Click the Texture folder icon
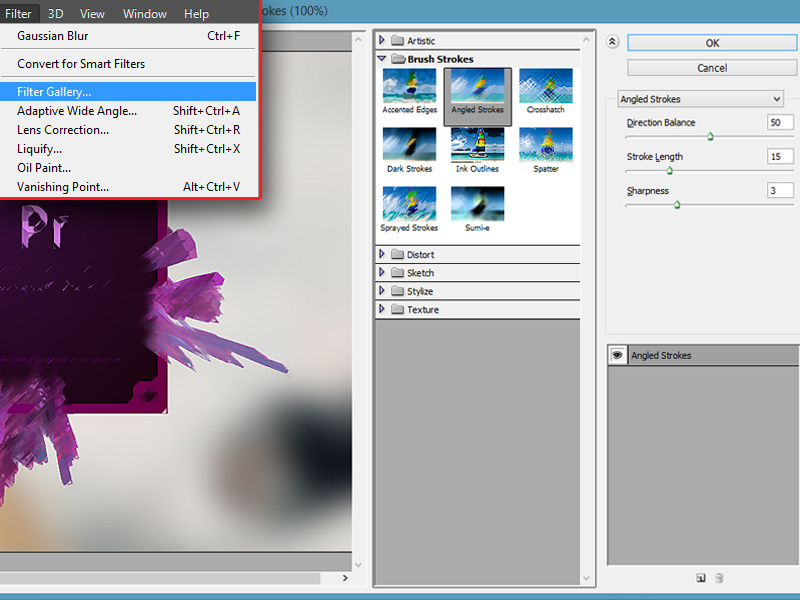 [397, 309]
